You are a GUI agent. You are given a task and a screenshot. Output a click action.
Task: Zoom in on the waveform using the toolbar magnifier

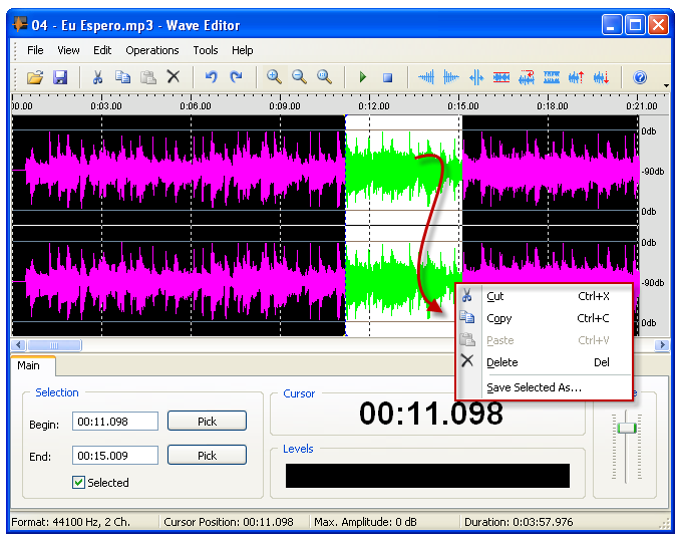(274, 77)
